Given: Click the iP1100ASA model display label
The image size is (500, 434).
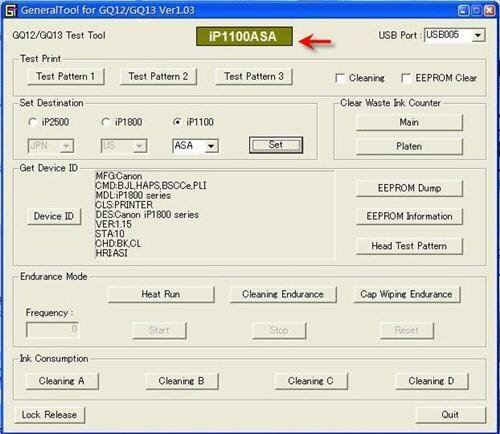Looking at the screenshot, I should [244, 36].
